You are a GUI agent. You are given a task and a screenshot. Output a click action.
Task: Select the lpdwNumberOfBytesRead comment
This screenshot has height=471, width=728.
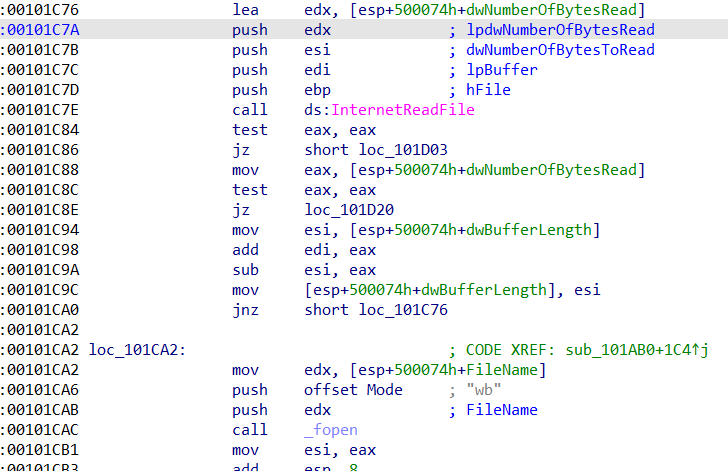pos(560,30)
